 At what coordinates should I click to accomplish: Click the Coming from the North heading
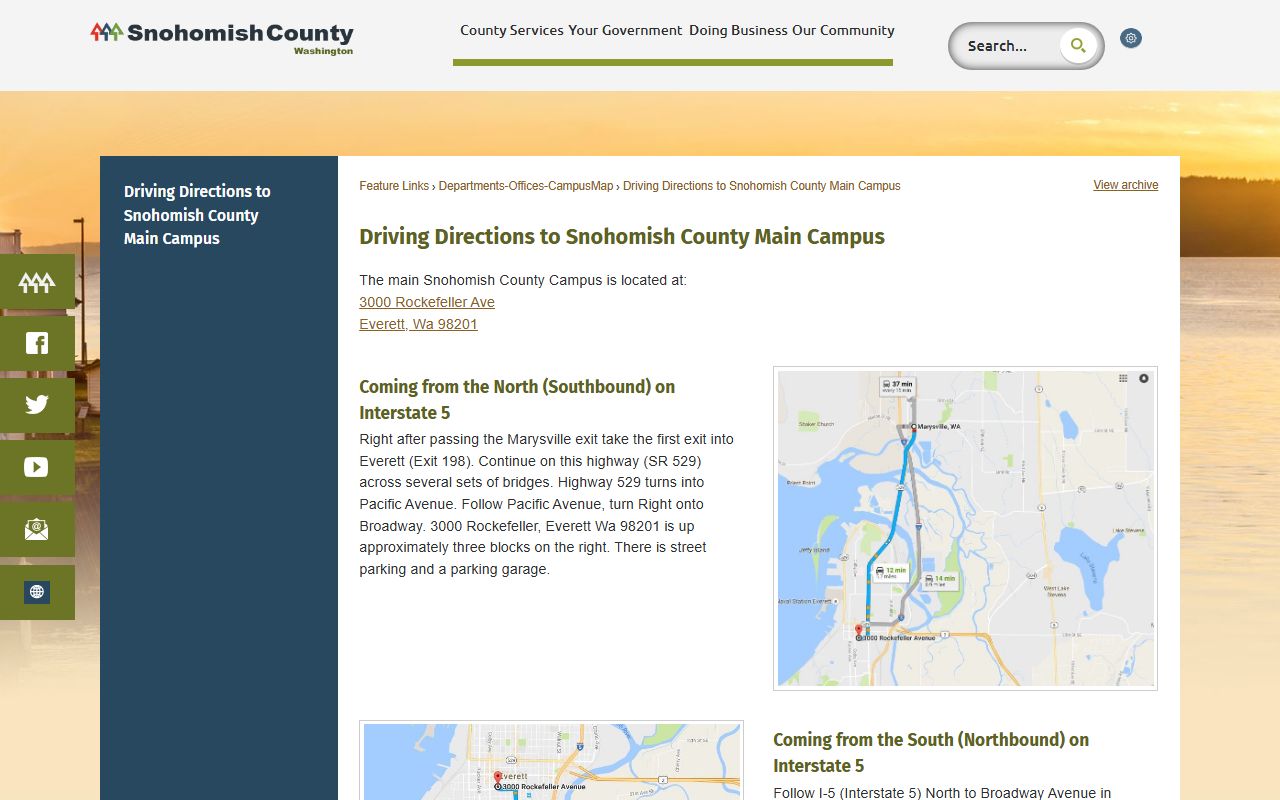[x=517, y=400]
